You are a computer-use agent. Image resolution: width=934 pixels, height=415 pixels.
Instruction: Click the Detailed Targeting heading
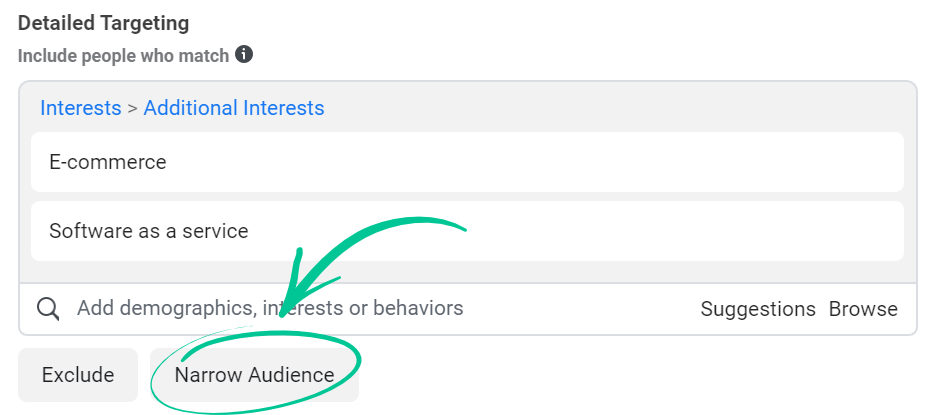(104, 23)
